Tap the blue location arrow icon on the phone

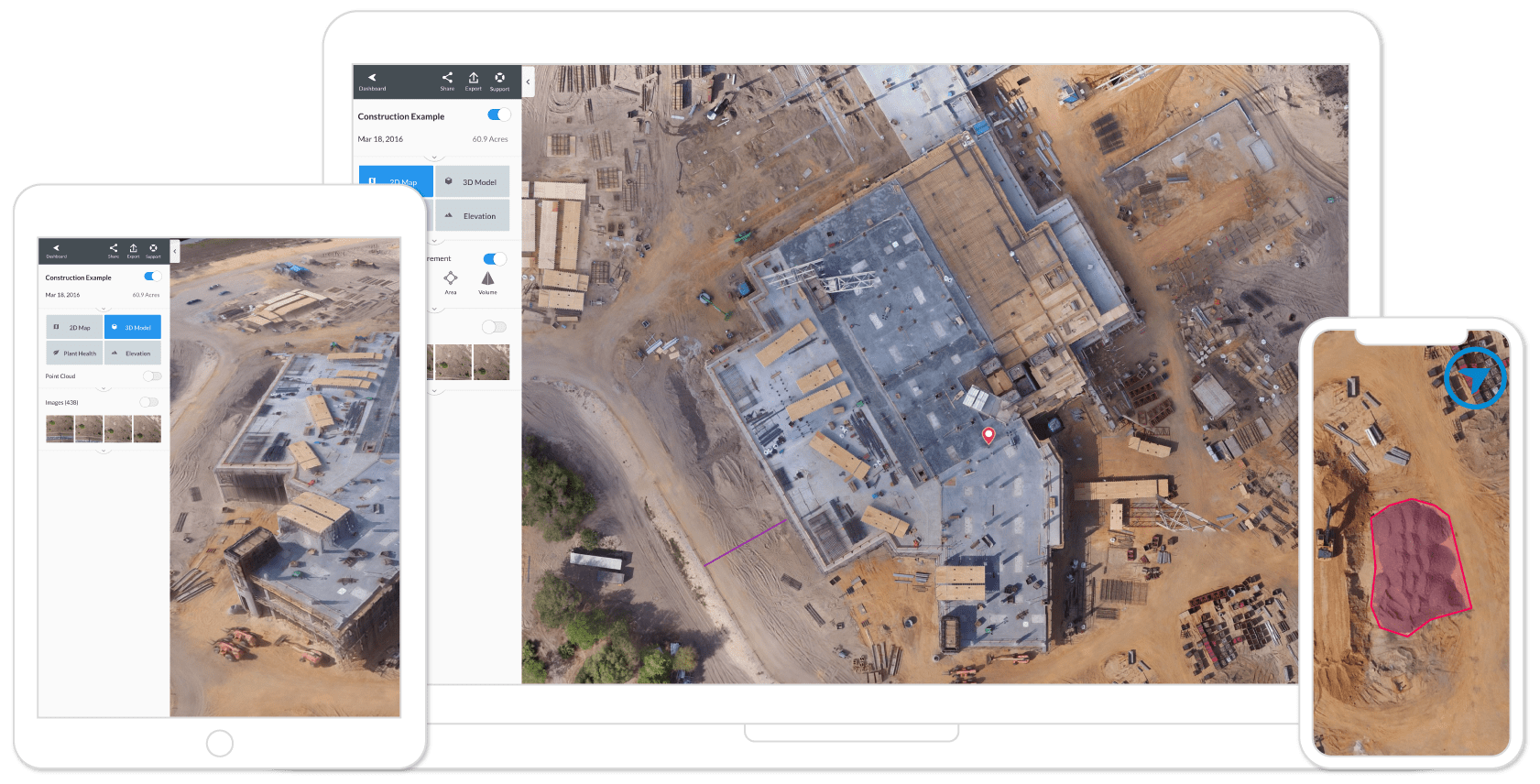click(x=1475, y=377)
